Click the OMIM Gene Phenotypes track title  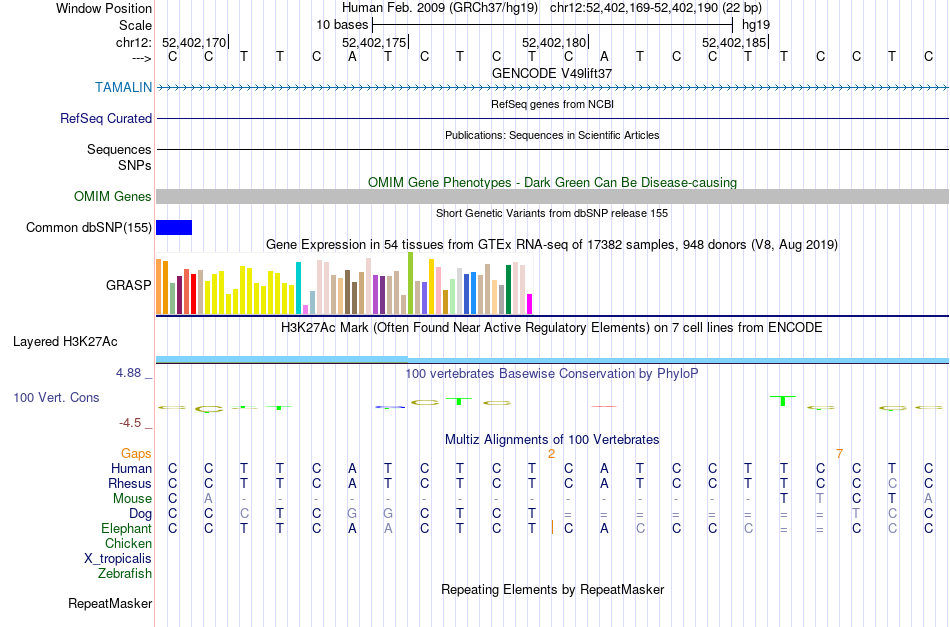pyautogui.click(x=553, y=182)
